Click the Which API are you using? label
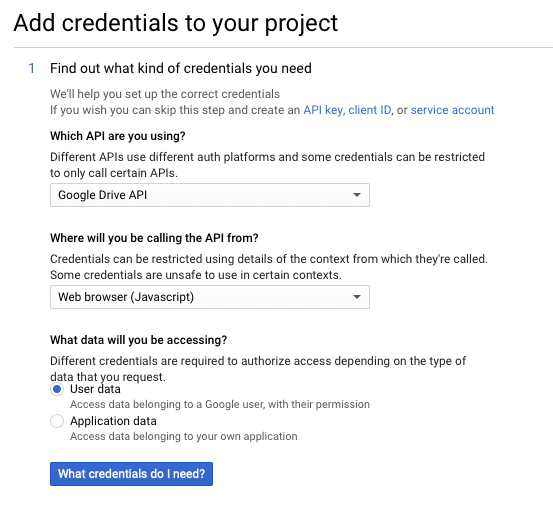This screenshot has width=553, height=508. point(118,136)
